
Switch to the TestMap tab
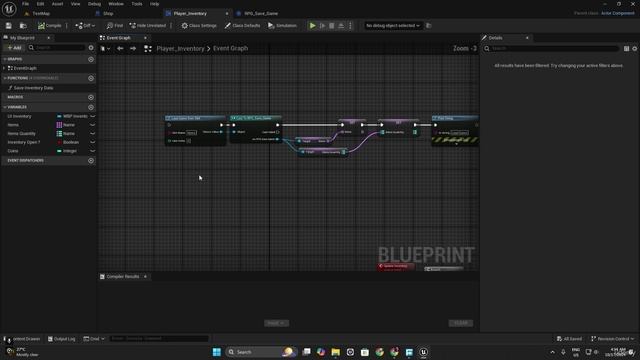pyautogui.click(x=41, y=13)
